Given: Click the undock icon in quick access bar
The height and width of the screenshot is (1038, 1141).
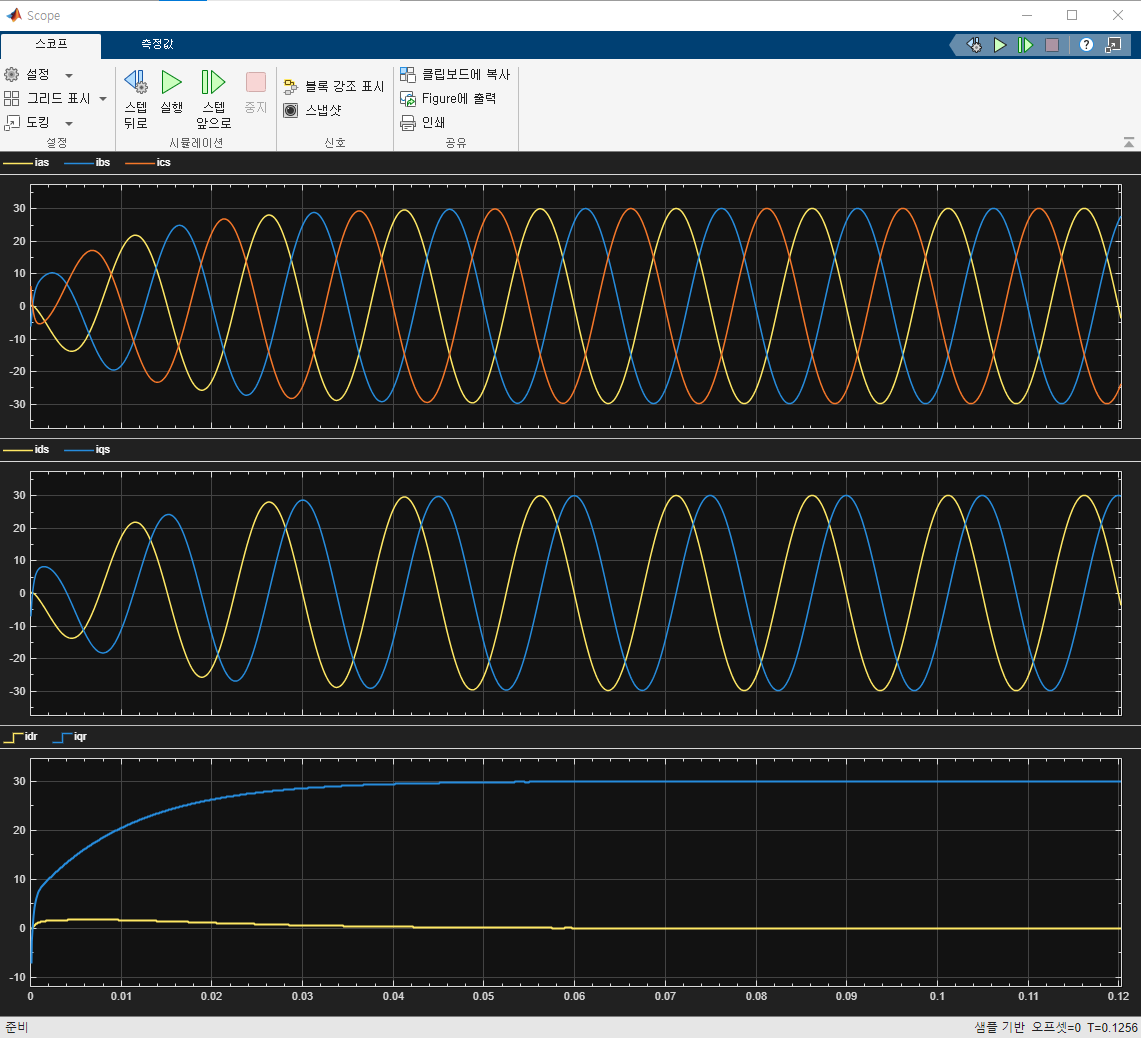Looking at the screenshot, I should click(1113, 45).
